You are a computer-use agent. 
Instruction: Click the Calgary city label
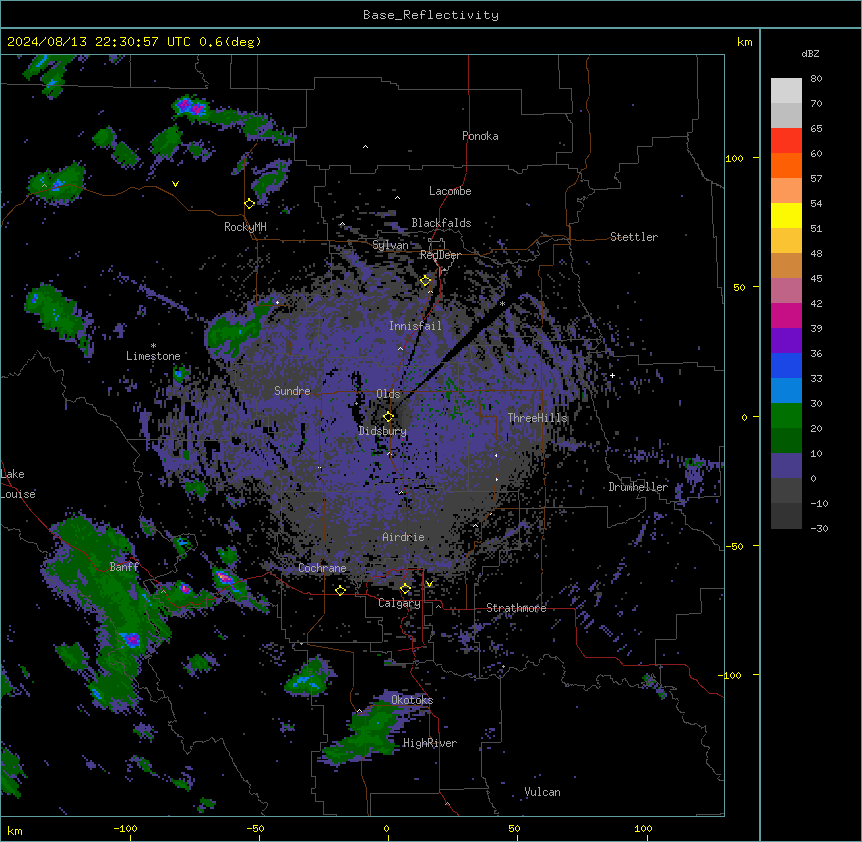click(399, 603)
